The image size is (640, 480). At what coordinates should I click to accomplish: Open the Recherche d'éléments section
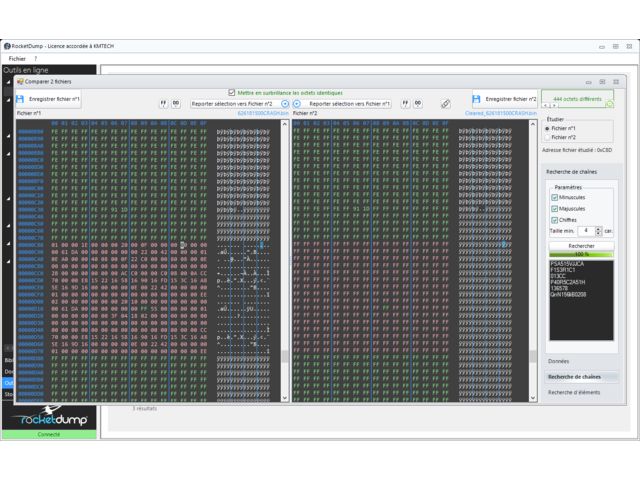click(x=581, y=392)
